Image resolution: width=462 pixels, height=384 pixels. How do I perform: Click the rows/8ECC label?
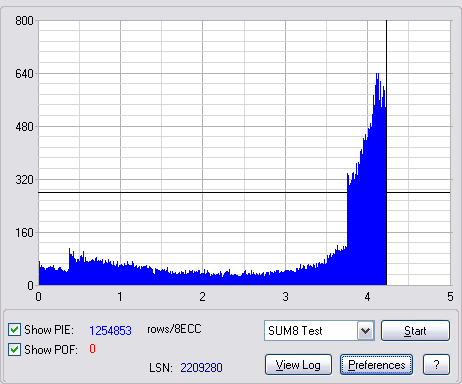pos(174,329)
